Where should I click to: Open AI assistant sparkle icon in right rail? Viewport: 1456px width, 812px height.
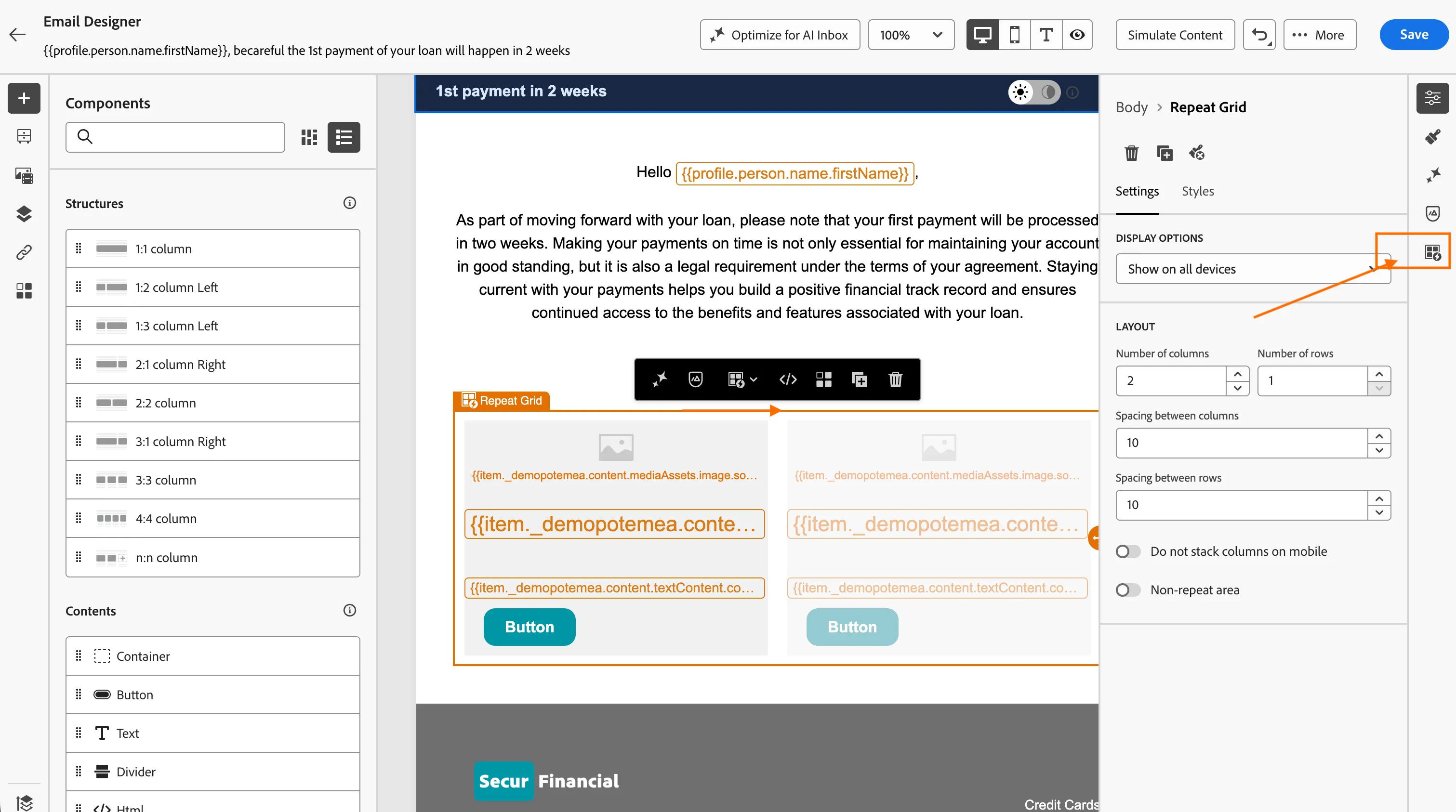[1432, 175]
